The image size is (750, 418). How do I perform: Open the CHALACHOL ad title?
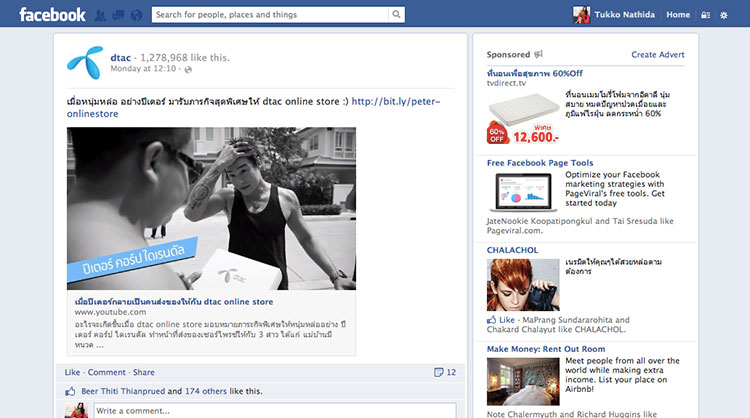click(512, 250)
